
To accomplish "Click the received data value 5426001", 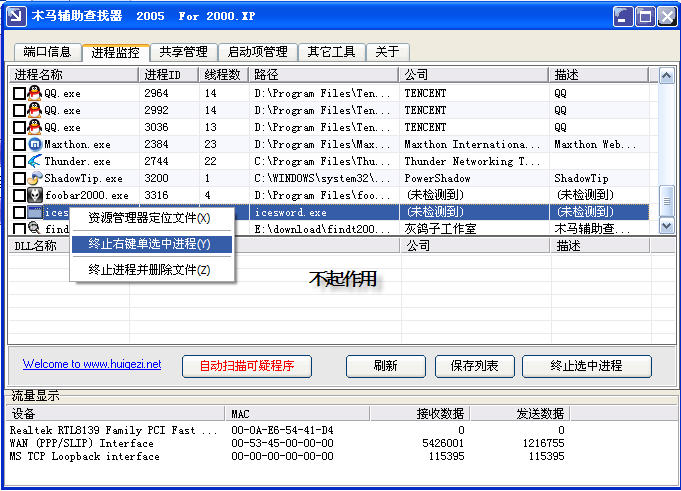I will [443, 443].
